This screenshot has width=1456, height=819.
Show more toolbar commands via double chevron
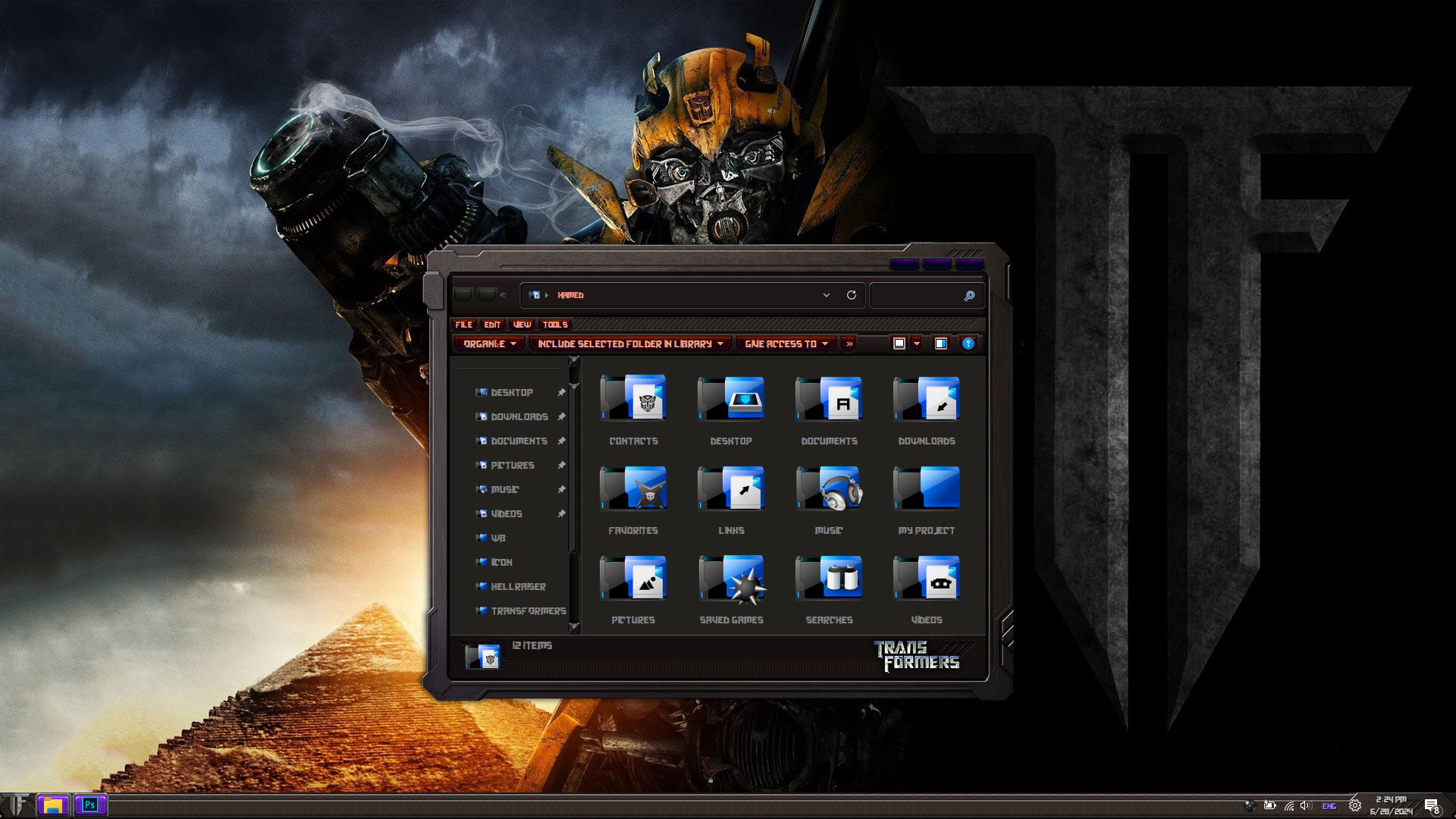(849, 344)
